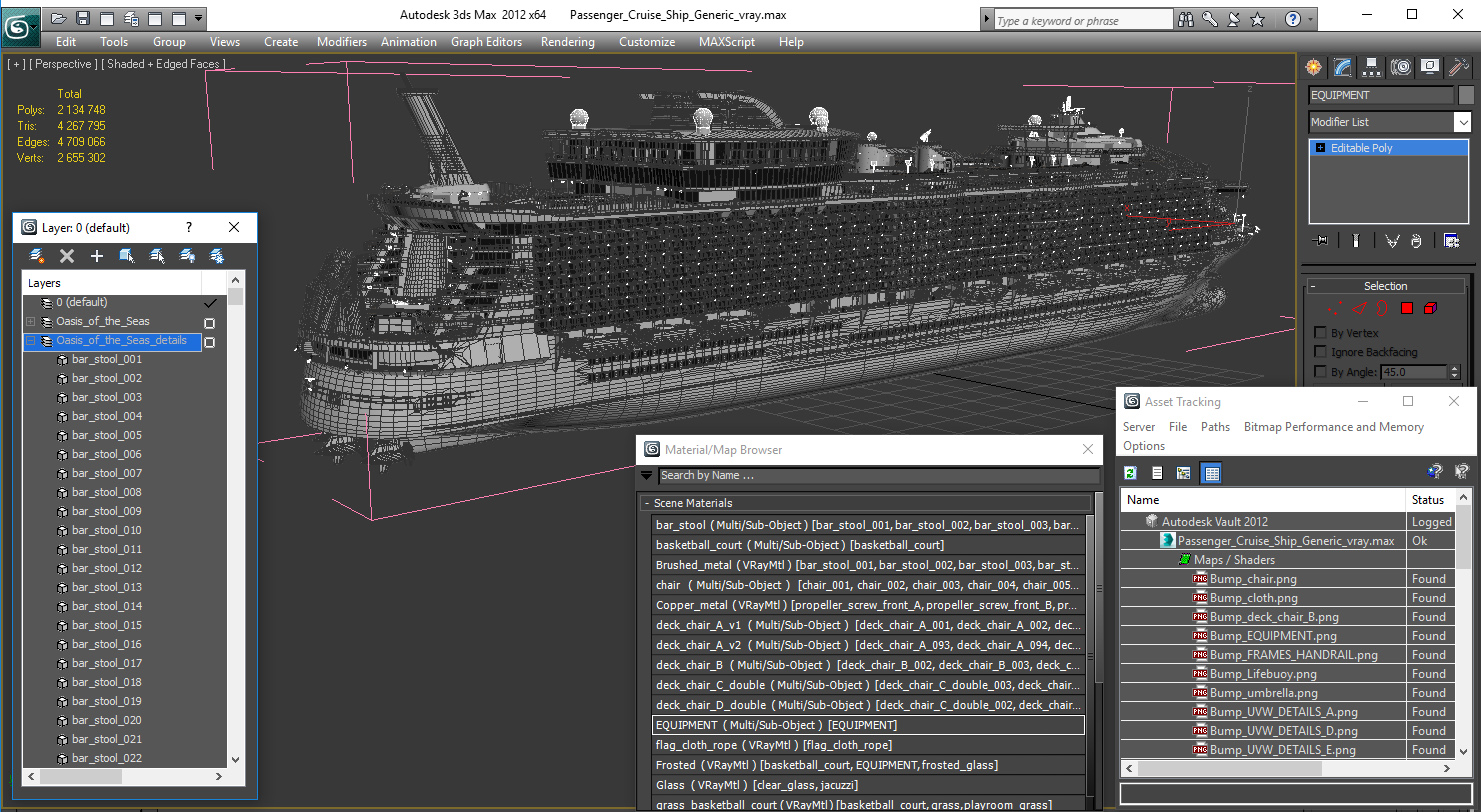Select Polygon sub-object level icon
The width and height of the screenshot is (1481, 812).
click(x=1406, y=309)
